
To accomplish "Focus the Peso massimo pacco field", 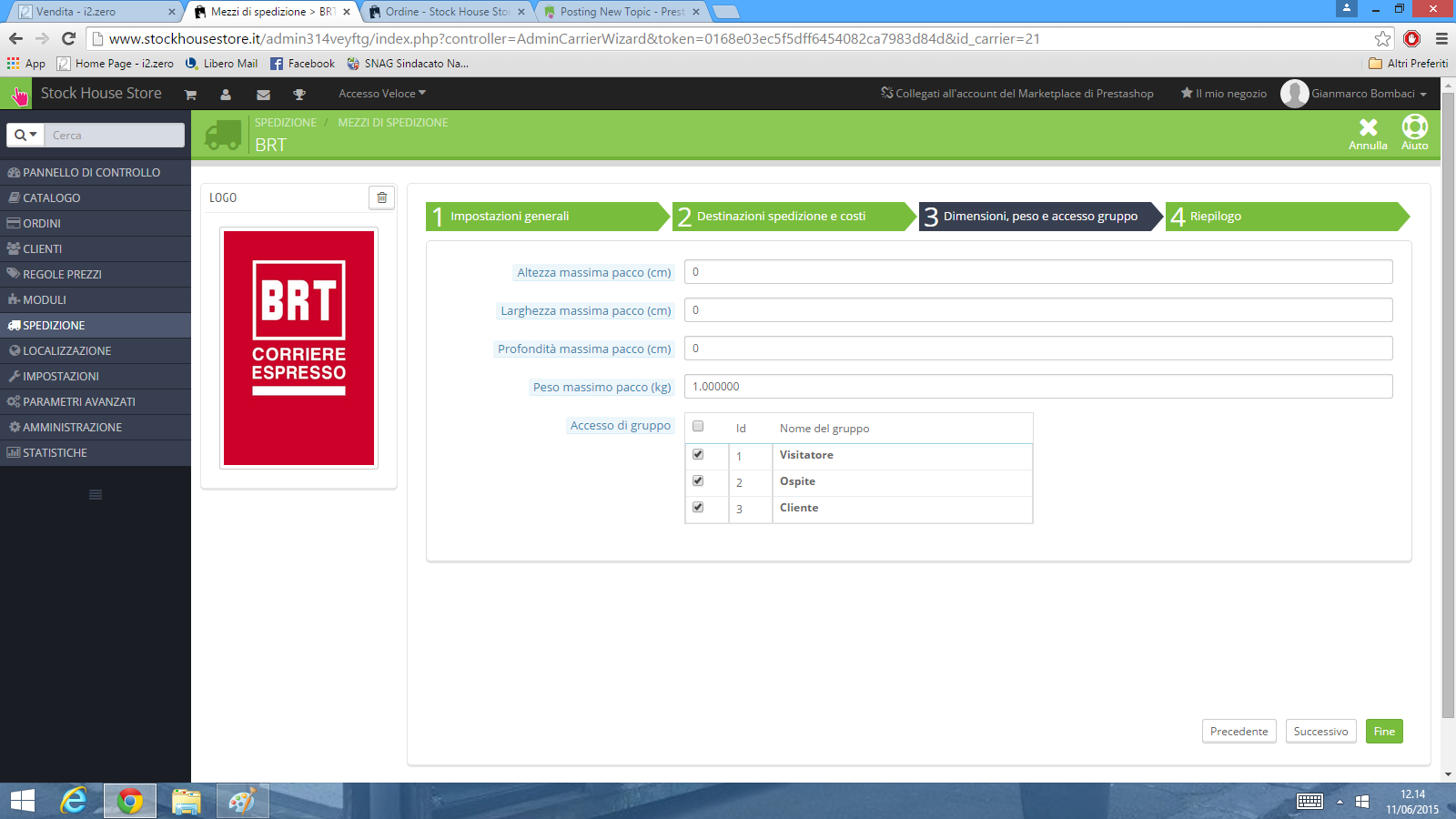I will coord(1038,387).
